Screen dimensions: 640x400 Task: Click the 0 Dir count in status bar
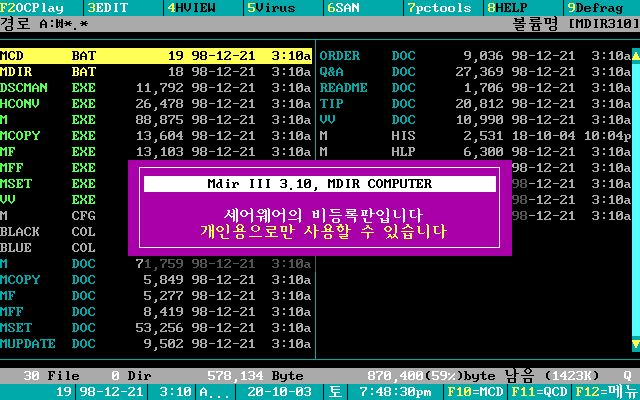(x=131, y=376)
